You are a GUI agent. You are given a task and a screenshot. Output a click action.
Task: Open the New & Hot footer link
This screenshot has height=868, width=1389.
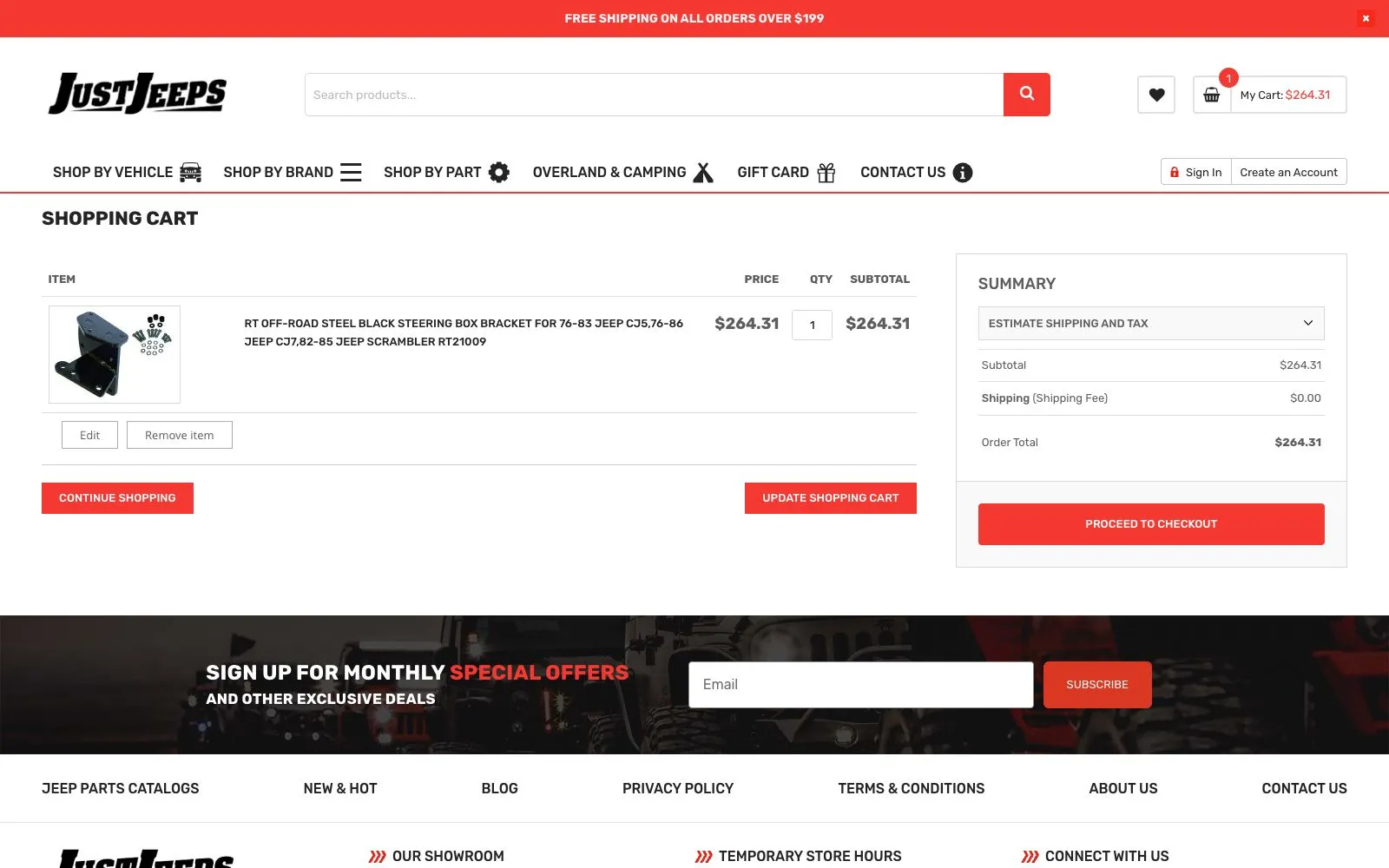coord(340,788)
